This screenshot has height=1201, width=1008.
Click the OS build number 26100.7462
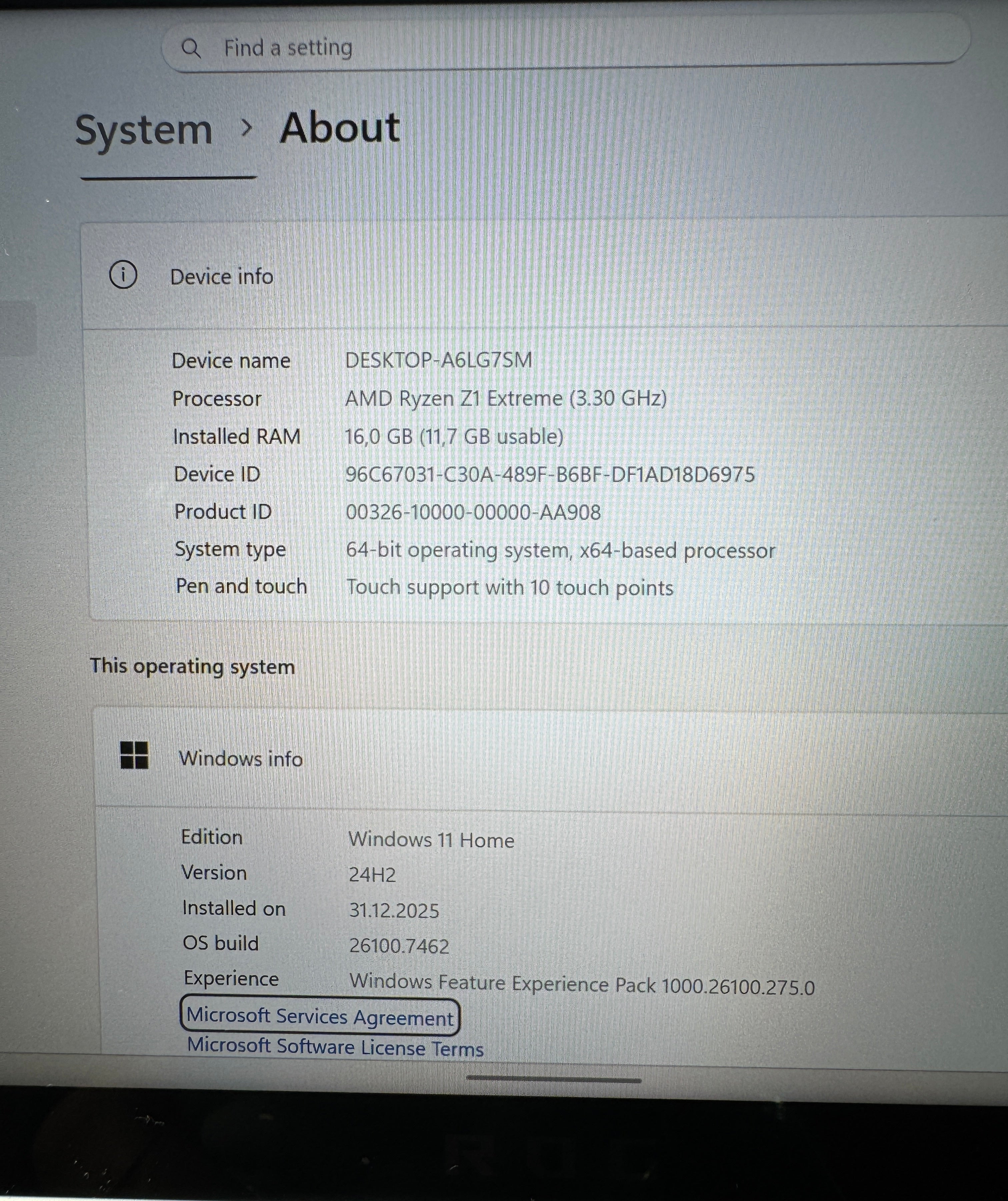coord(399,945)
